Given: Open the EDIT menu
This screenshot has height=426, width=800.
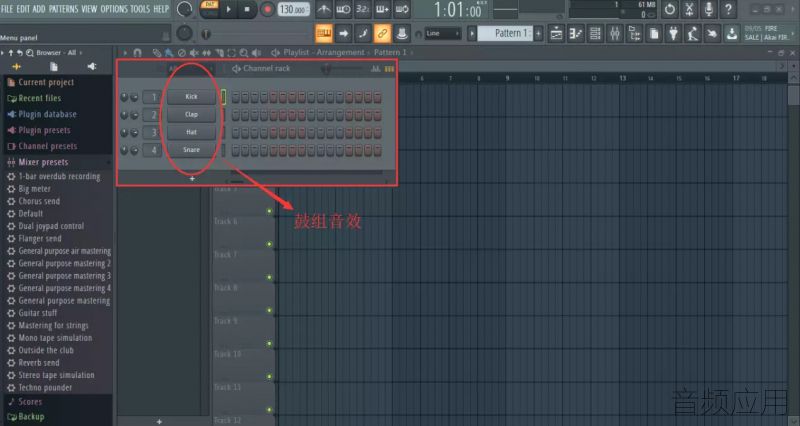Looking at the screenshot, I should [23, 9].
